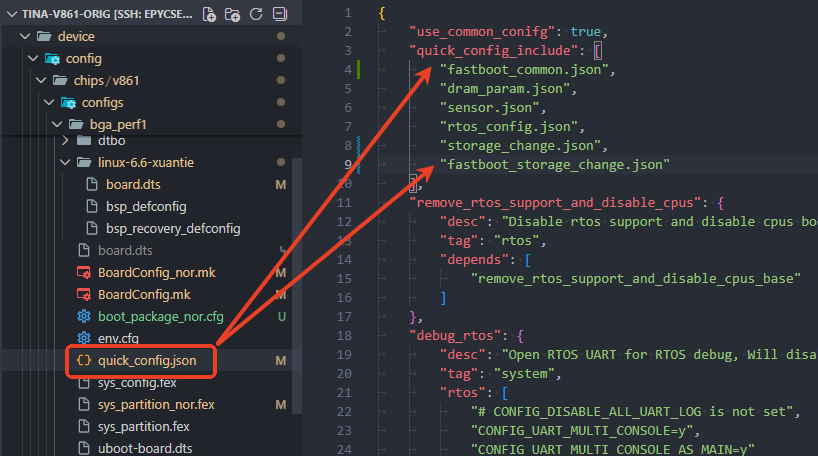Click line number 11 in the gutter

tap(346, 203)
